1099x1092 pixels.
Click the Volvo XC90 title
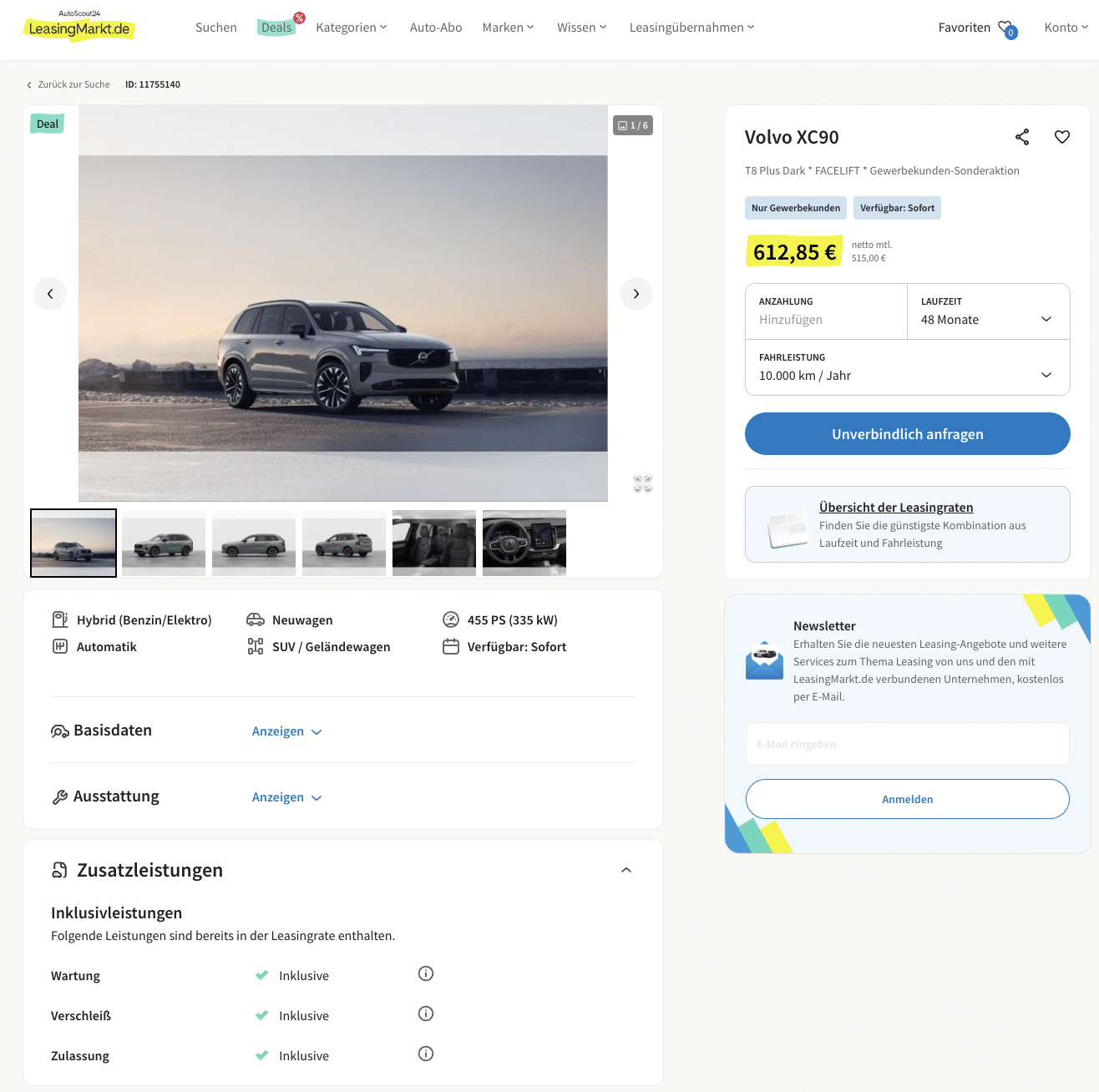click(x=792, y=137)
